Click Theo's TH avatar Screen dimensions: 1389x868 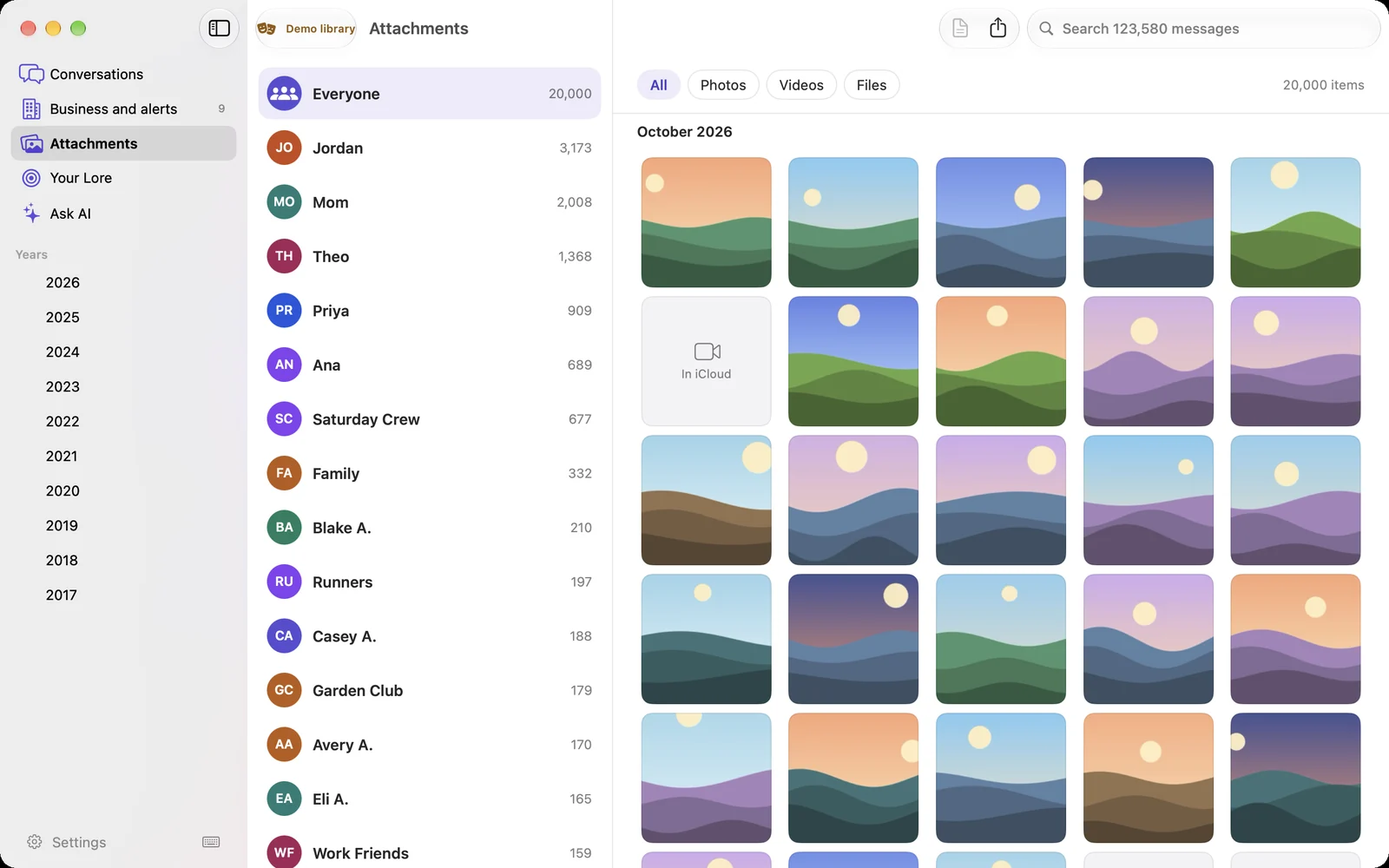click(284, 256)
